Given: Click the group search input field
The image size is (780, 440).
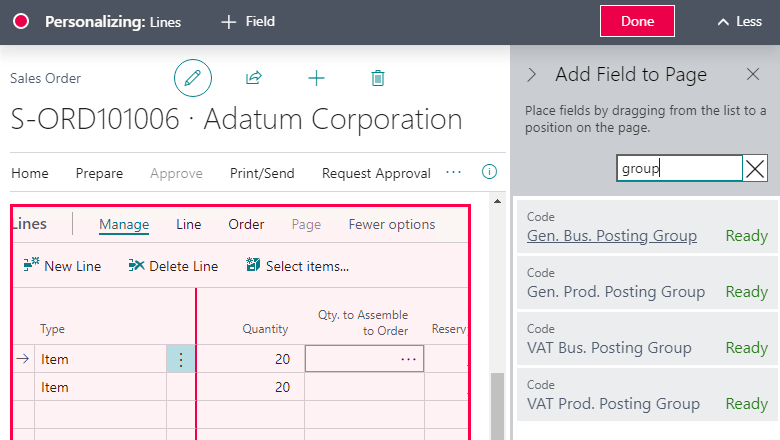Looking at the screenshot, I should 679,169.
